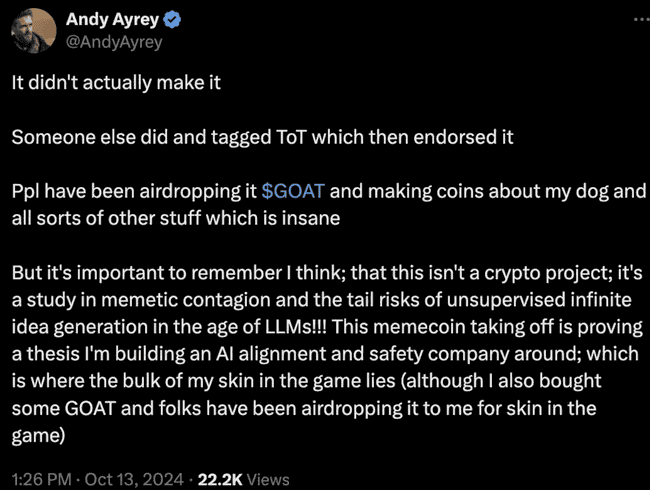Click the final word "game)" in tweet
This screenshot has height=490, width=650.
pos(38,436)
